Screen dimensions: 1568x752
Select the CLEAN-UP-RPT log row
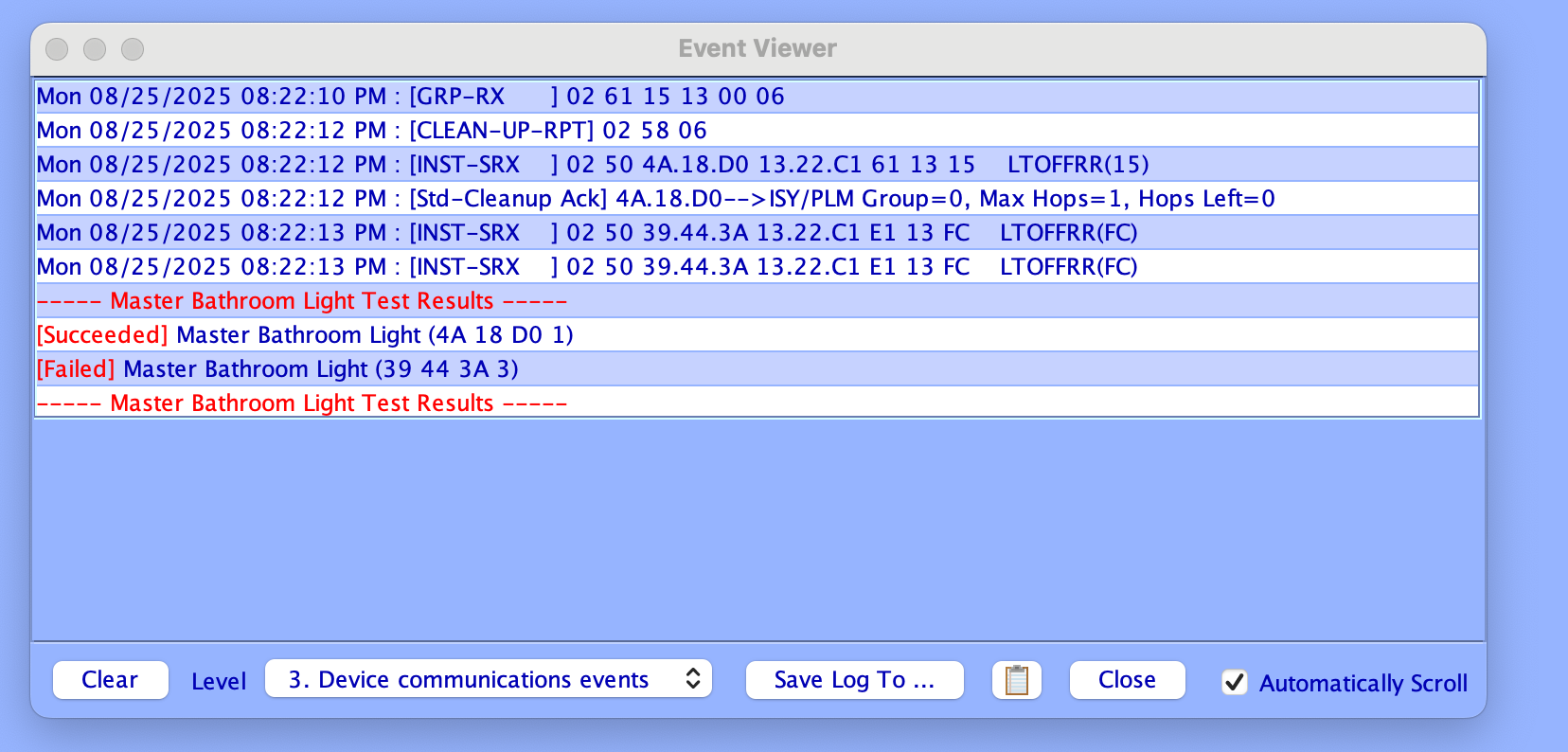757,131
